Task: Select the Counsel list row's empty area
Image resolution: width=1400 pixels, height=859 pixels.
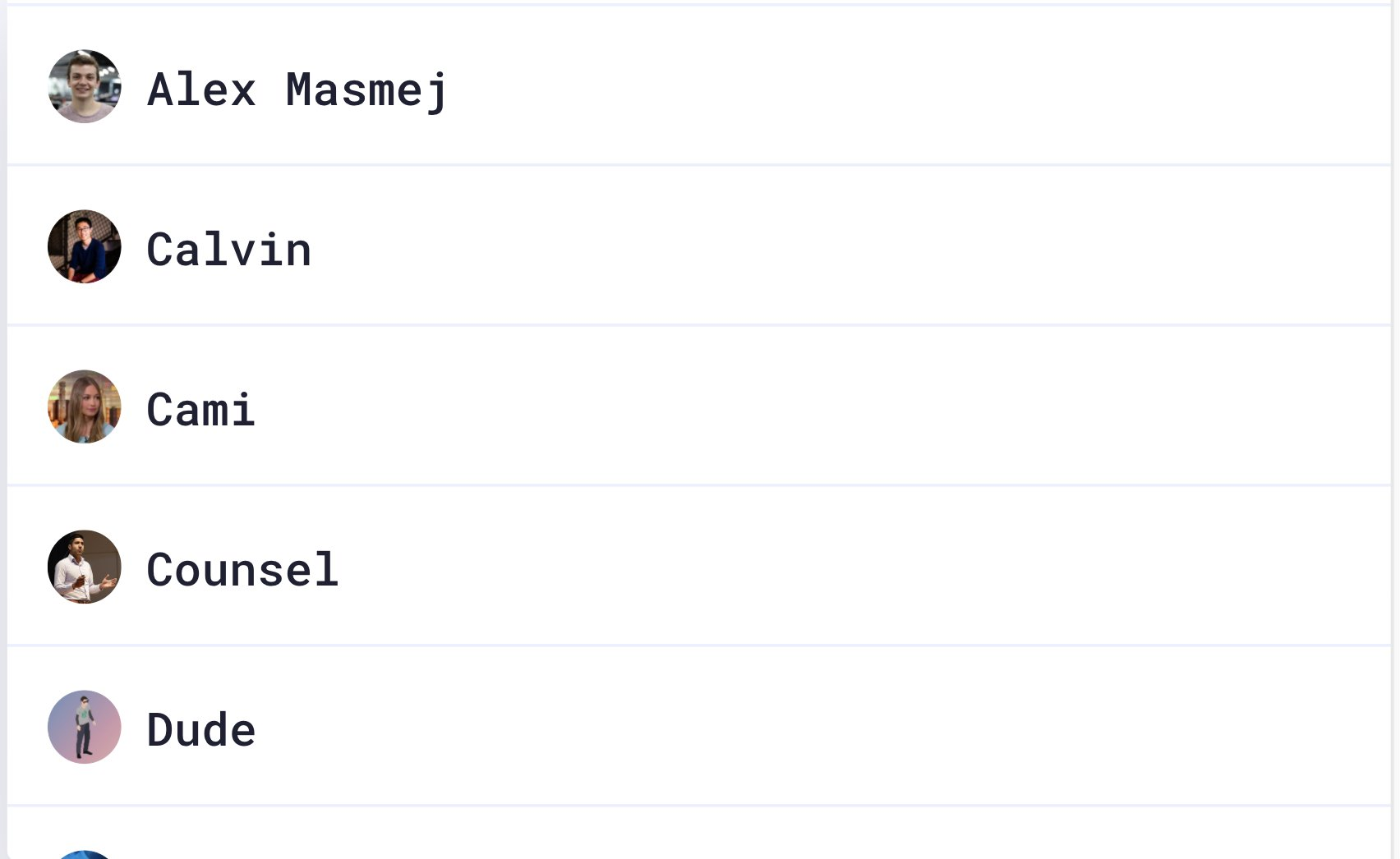Action: 822,567
